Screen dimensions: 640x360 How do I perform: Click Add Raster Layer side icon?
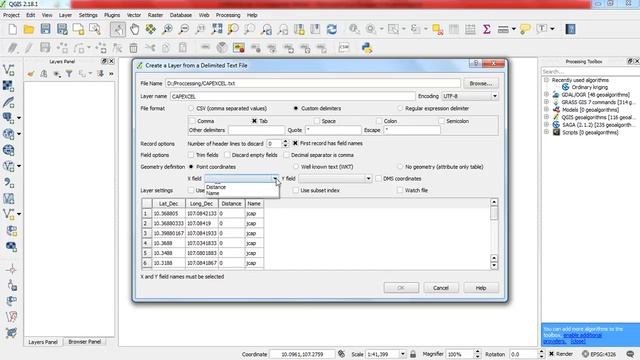(x=9, y=86)
